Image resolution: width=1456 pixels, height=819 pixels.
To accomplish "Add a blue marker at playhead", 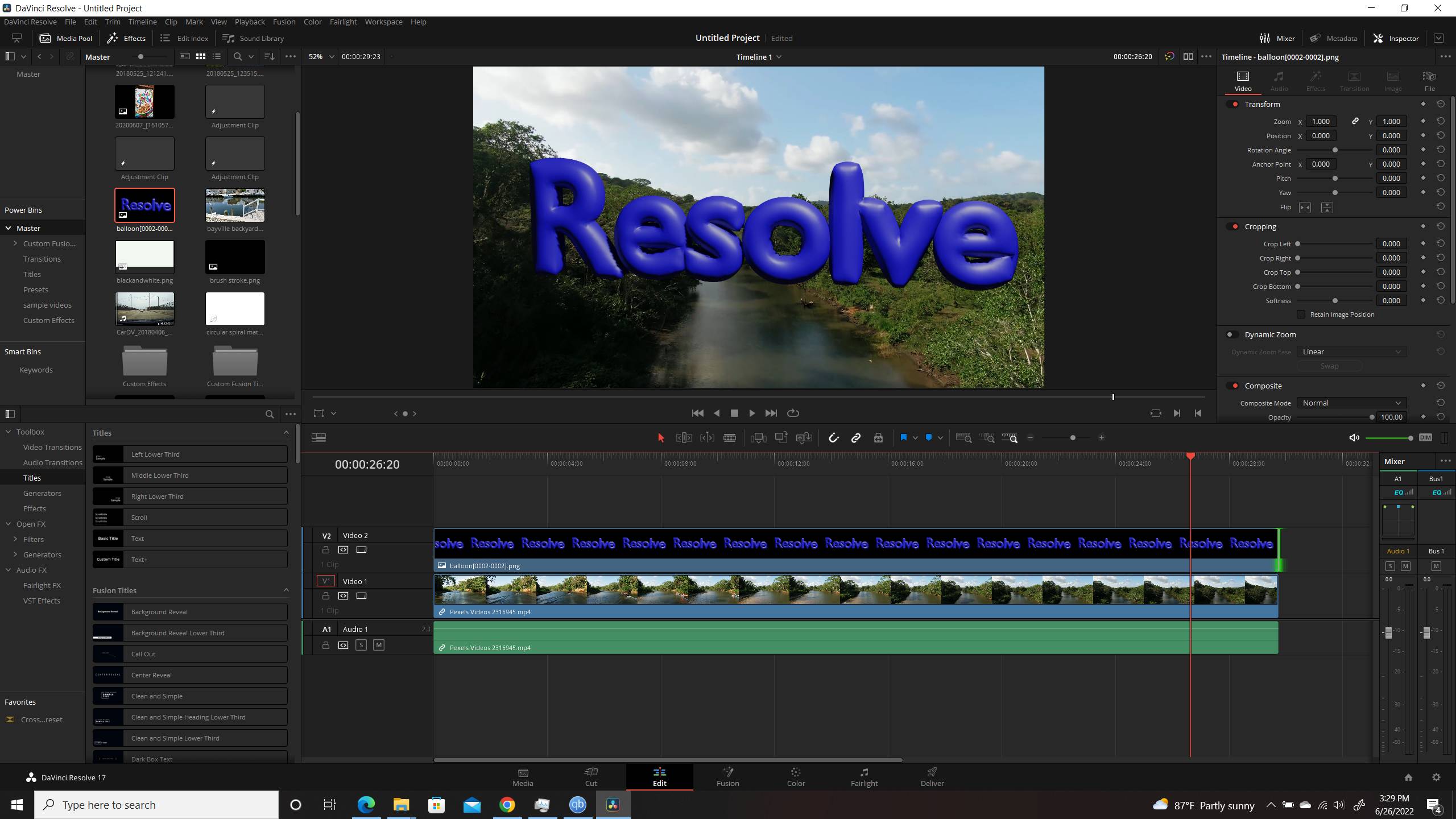I will click(x=929, y=437).
